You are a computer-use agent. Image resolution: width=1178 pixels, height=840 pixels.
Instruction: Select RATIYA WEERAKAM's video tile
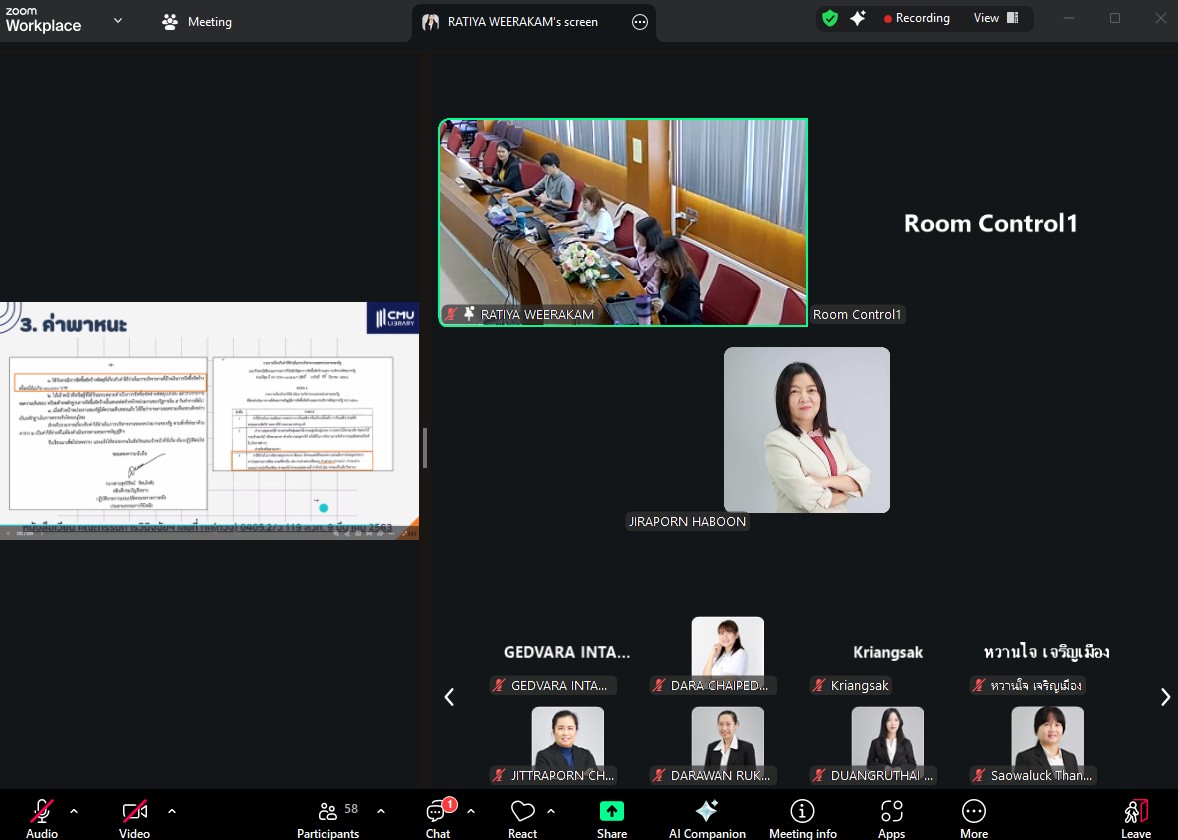click(x=623, y=222)
